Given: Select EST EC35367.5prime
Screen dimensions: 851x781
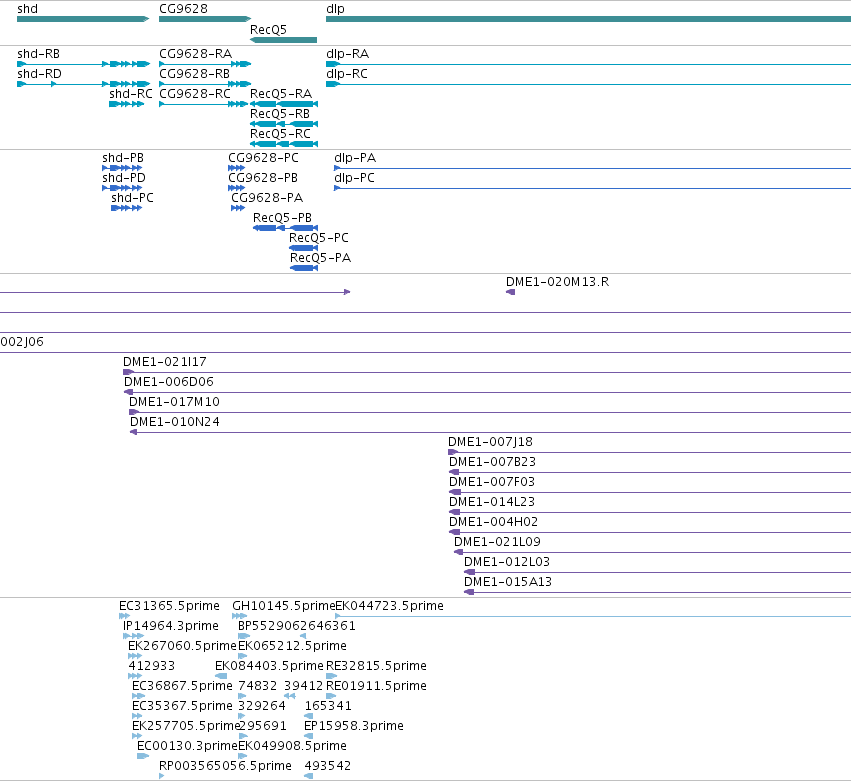Looking at the screenshot, I should tap(137, 716).
